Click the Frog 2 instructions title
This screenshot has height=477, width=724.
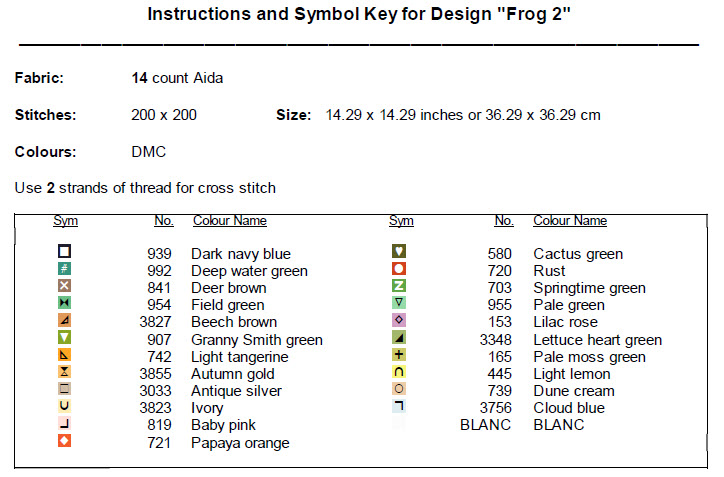(360, 15)
